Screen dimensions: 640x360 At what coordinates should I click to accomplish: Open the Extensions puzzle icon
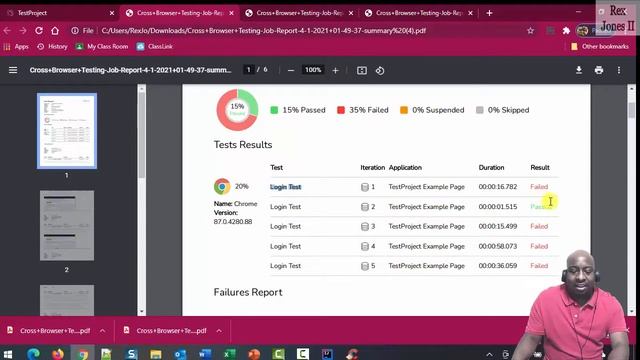pos(566,31)
